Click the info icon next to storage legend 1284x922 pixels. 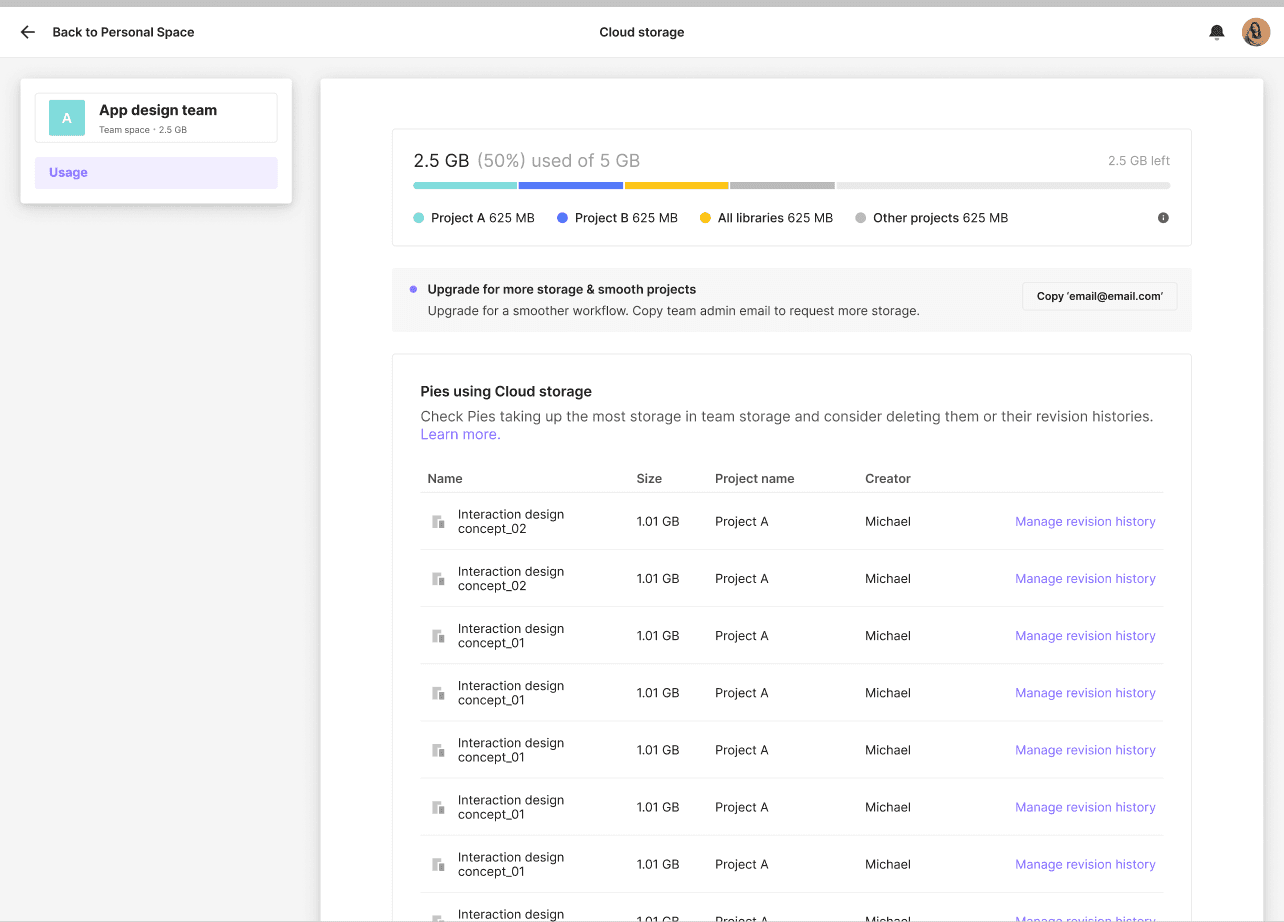pyautogui.click(x=1163, y=217)
